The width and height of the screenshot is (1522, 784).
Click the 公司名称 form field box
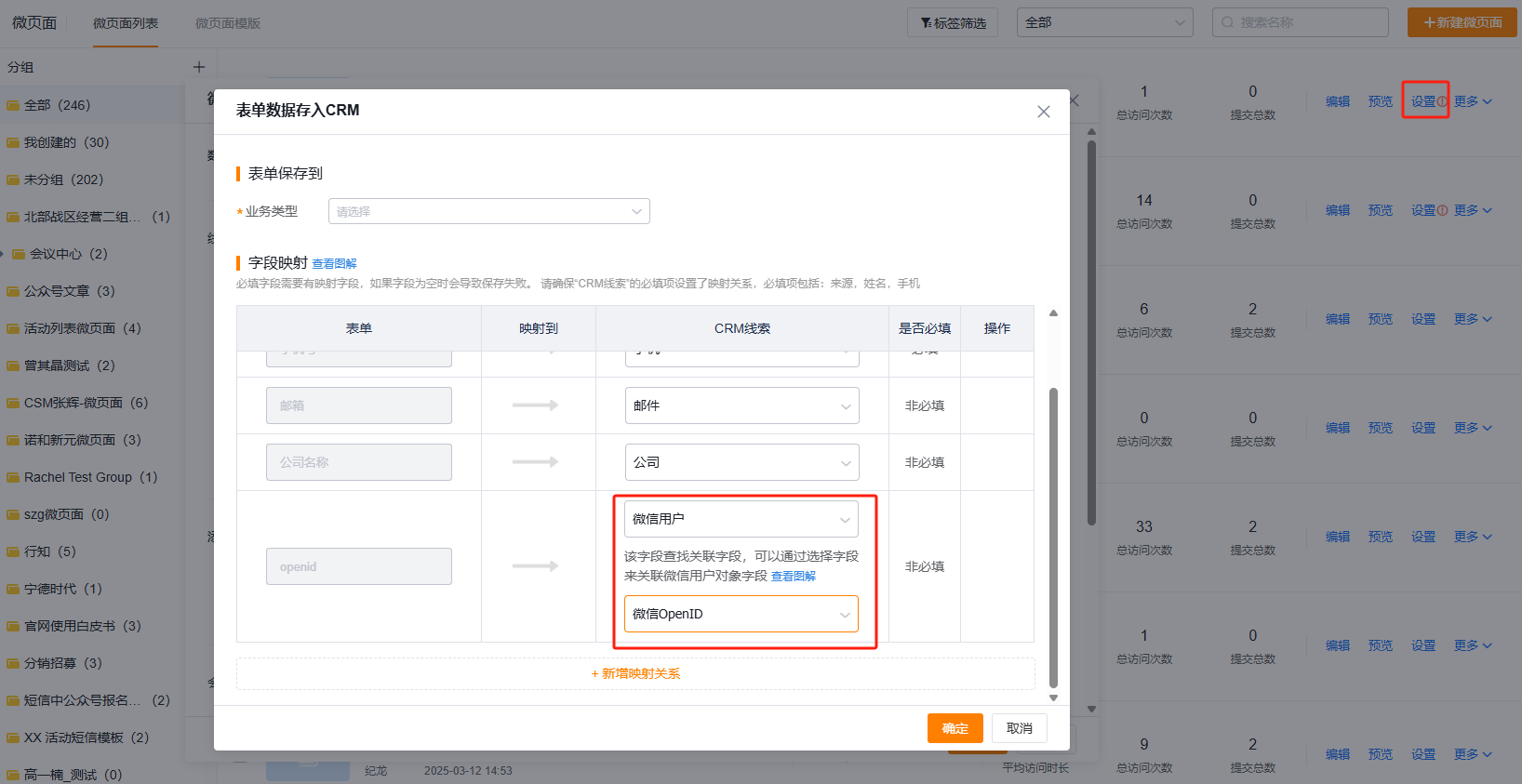[359, 462]
